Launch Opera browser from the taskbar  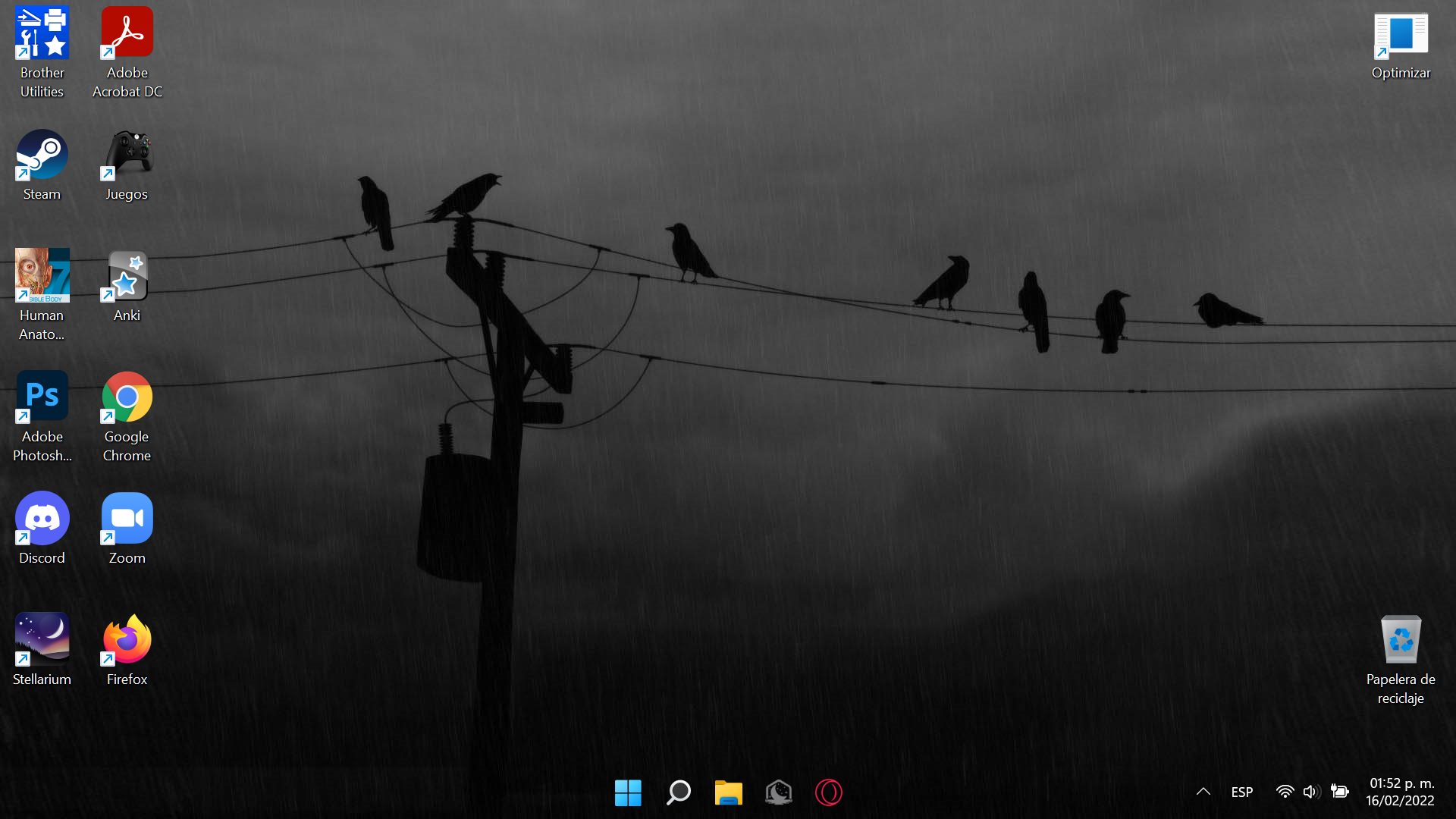click(x=828, y=792)
